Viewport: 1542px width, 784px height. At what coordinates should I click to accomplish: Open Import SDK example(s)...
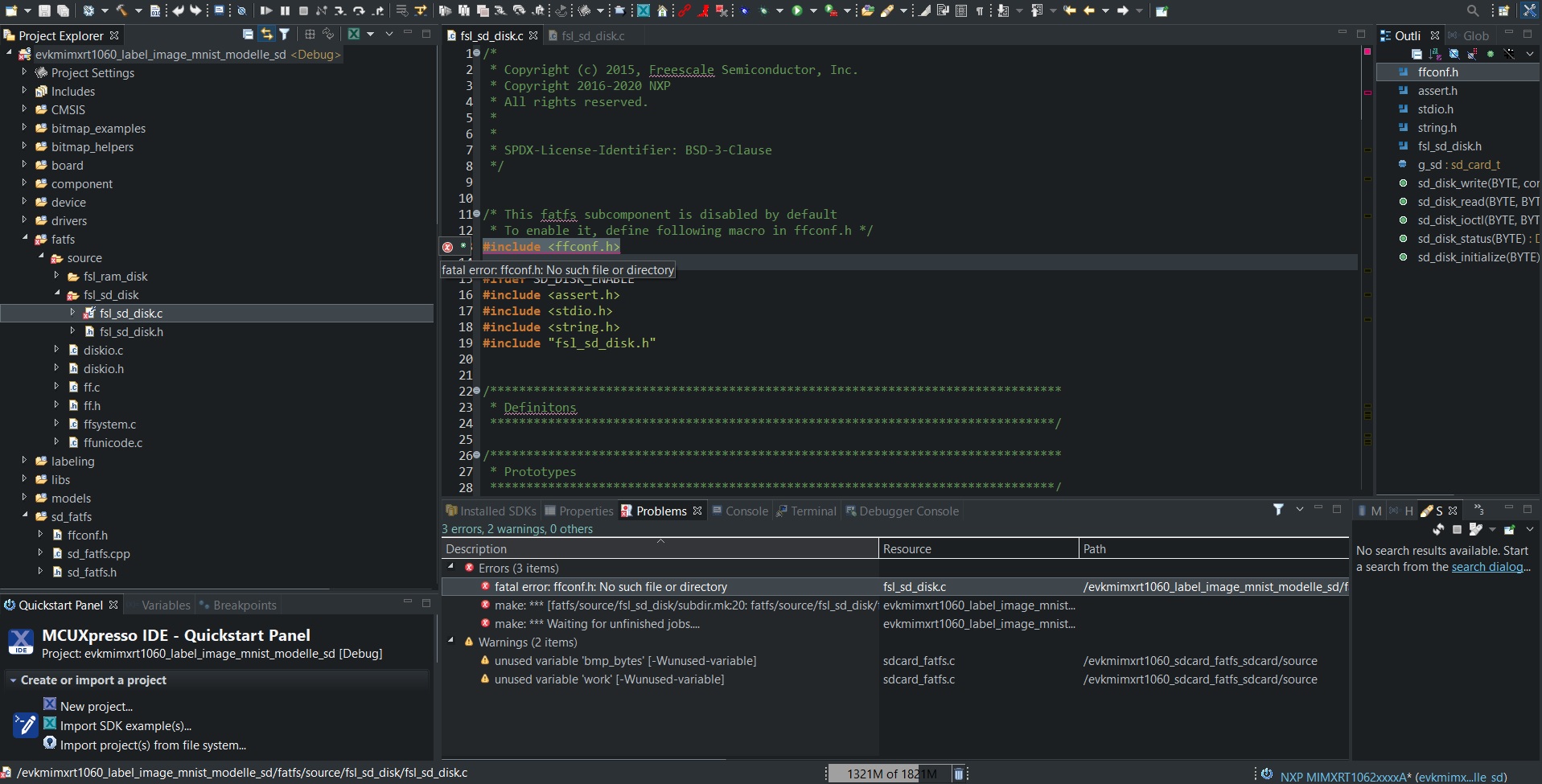(126, 726)
